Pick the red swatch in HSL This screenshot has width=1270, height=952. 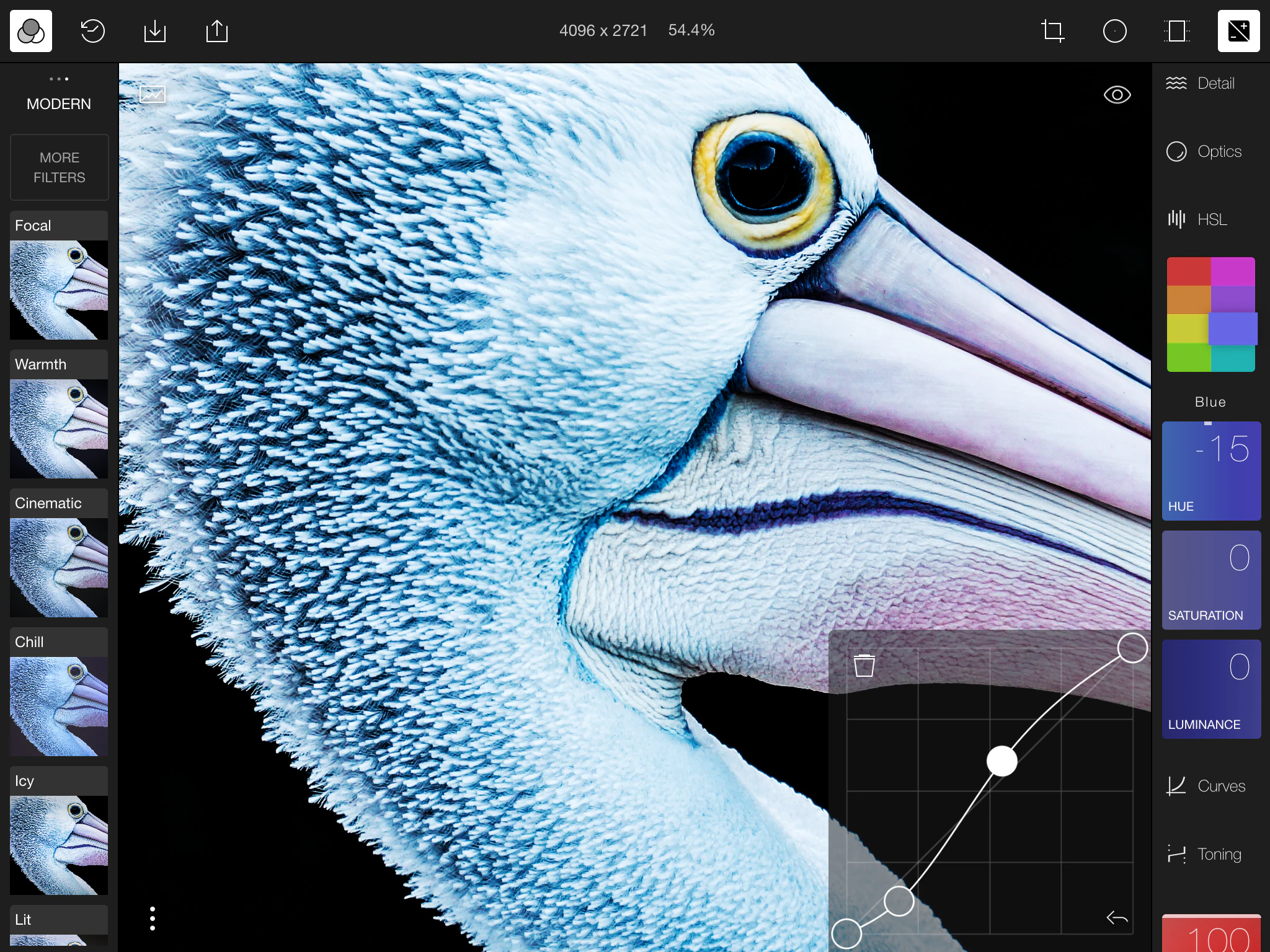coord(1188,271)
